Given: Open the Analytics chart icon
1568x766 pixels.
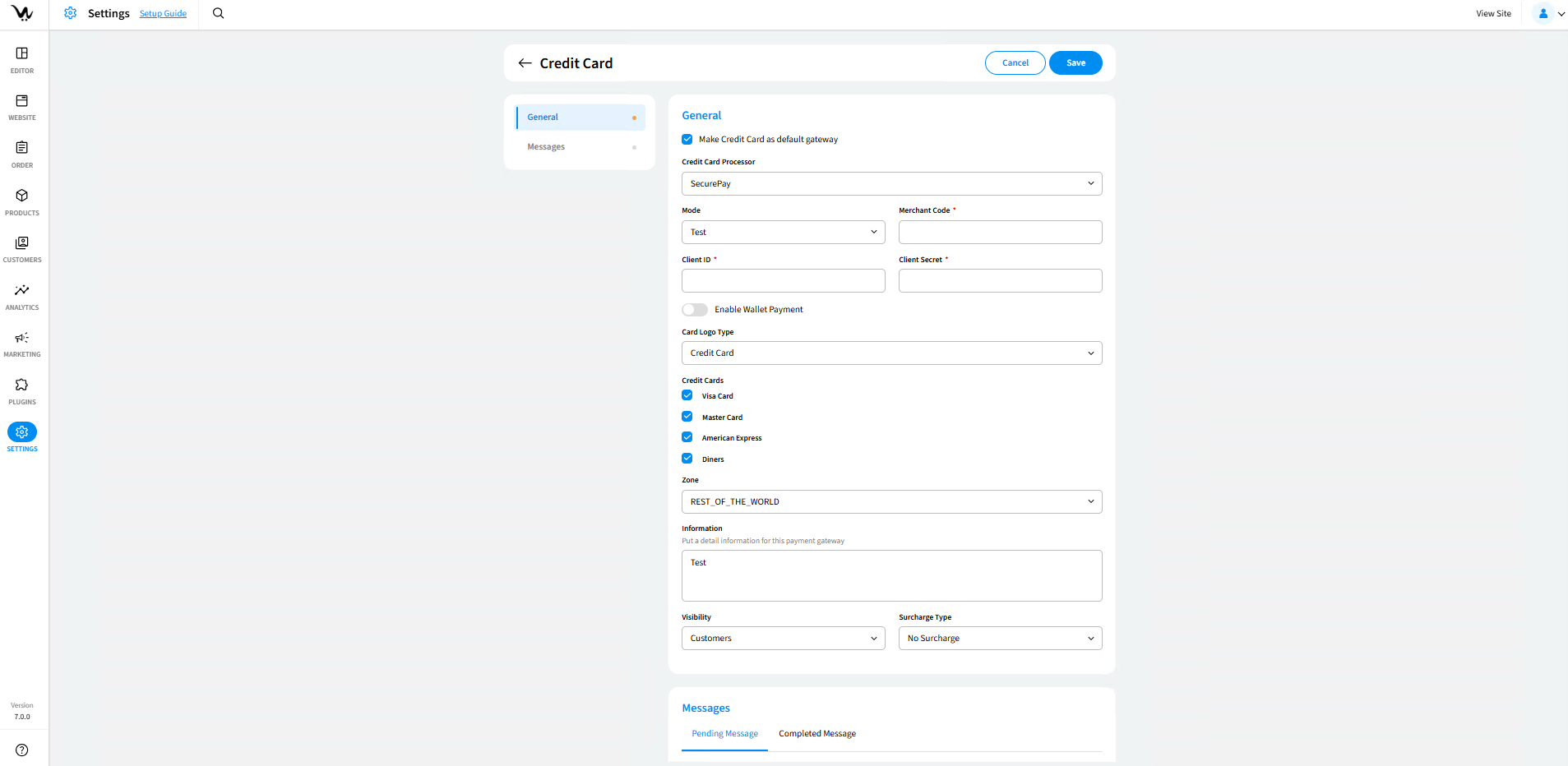Looking at the screenshot, I should click(22, 291).
